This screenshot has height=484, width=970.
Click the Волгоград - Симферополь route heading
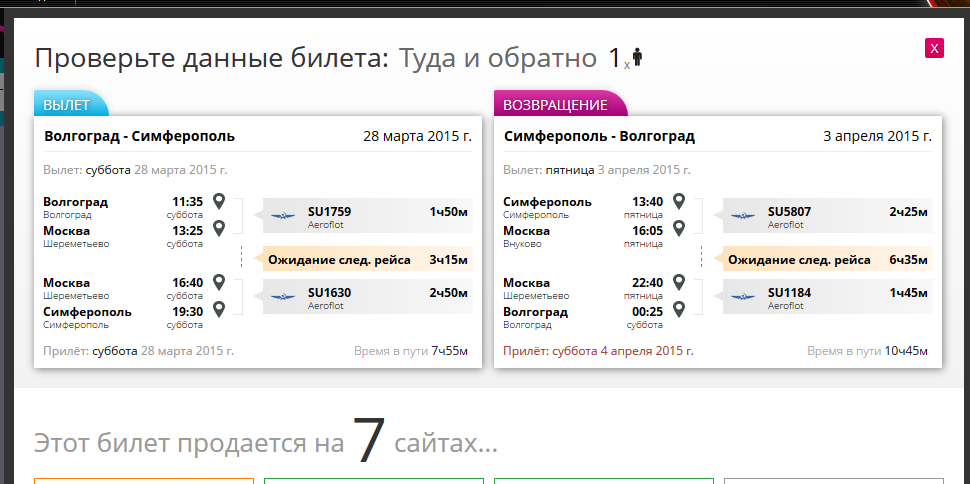139,136
